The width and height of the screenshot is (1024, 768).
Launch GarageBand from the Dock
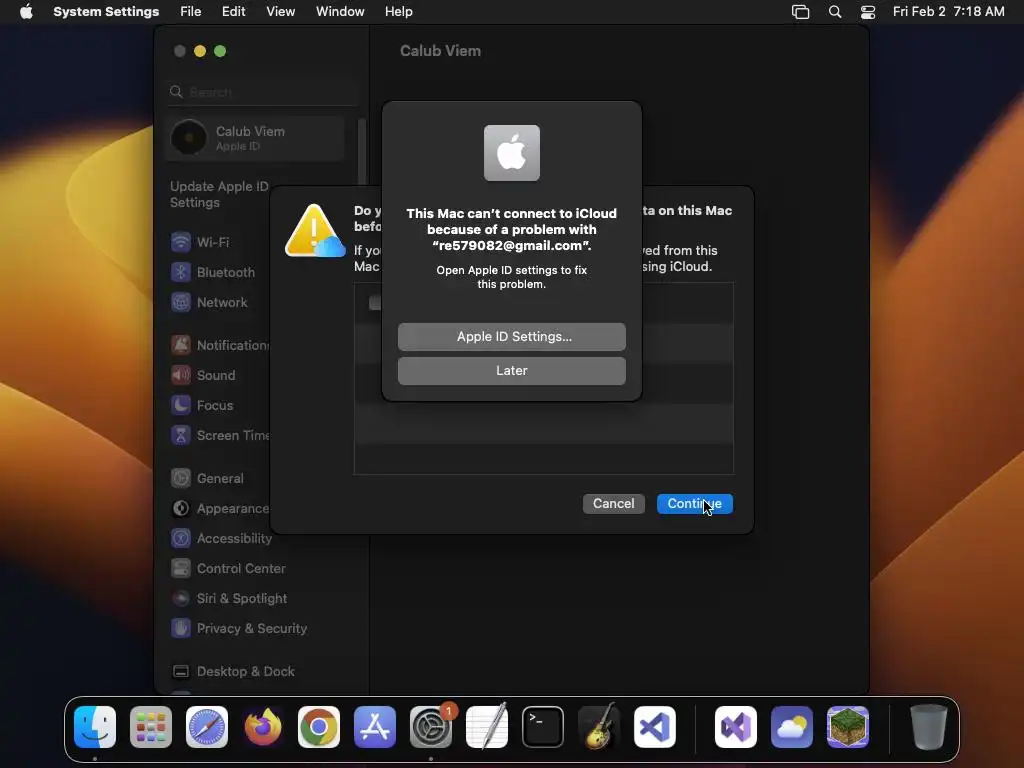(599, 727)
